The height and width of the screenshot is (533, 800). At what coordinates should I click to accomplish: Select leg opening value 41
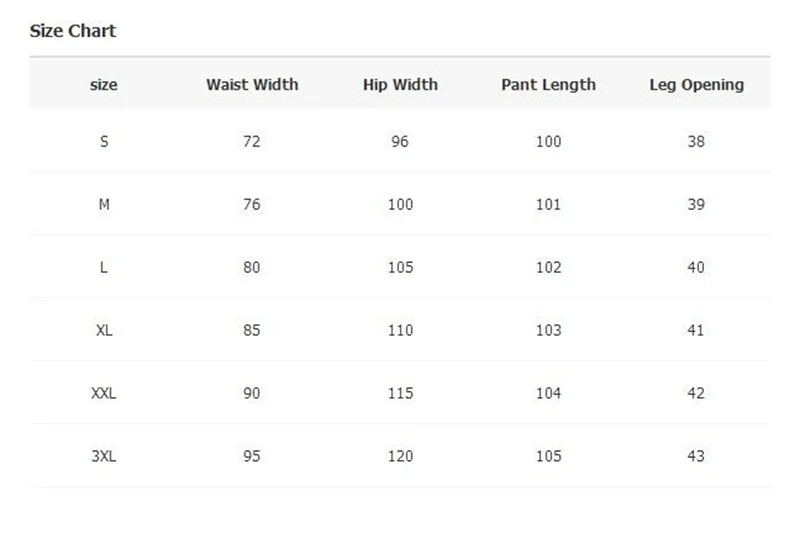point(696,331)
